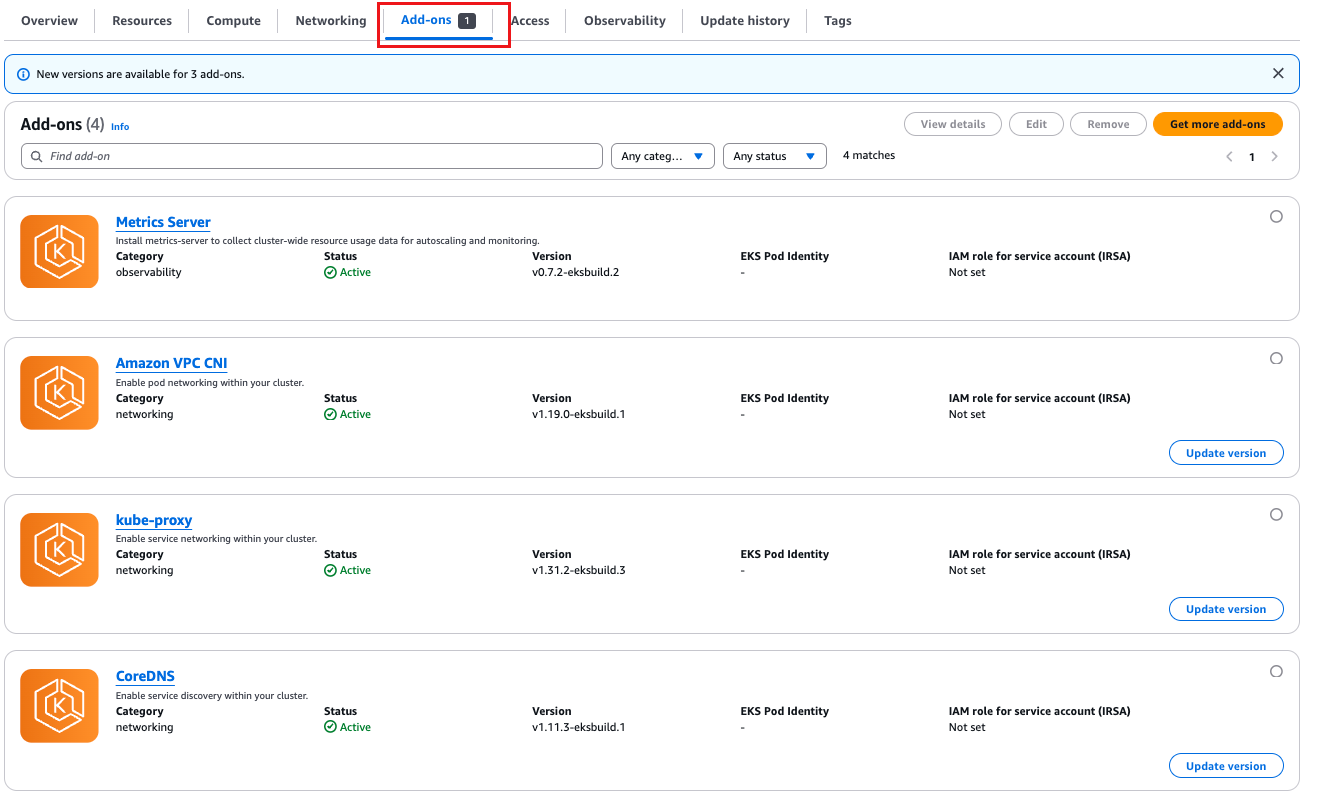Viewport: 1340px width, 800px height.
Task: Dismiss the new versions info banner
Action: [1278, 73]
